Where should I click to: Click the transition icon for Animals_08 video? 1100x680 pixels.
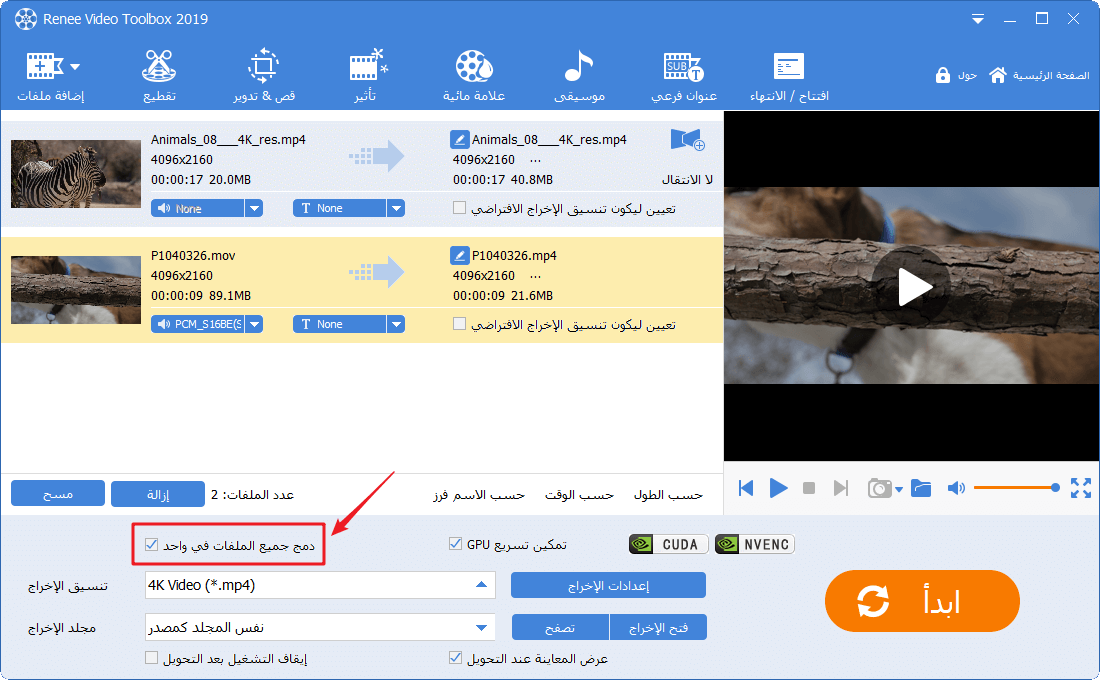click(x=687, y=141)
